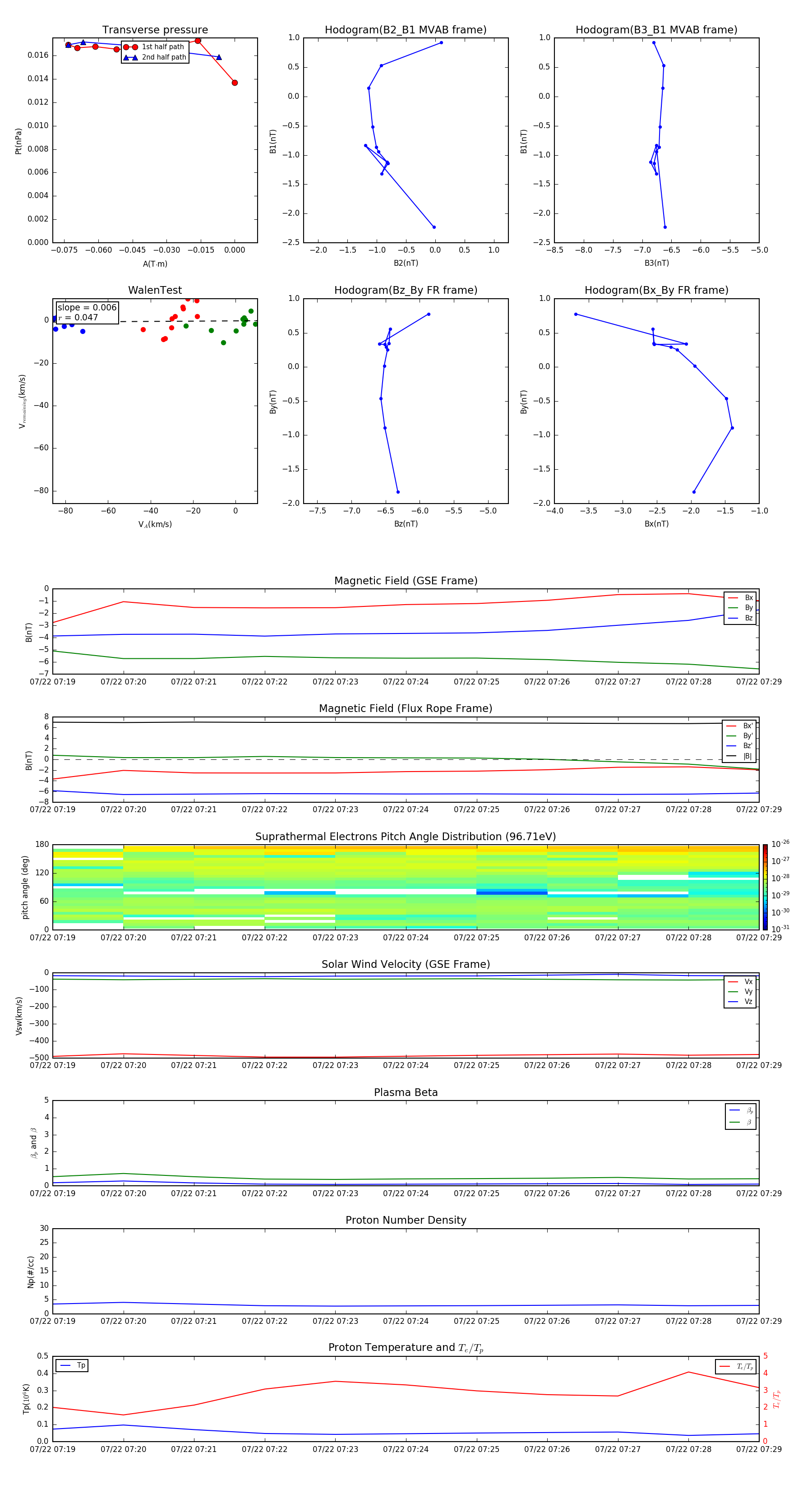Click the "Magnetic Field (Flux Rope Frame)" title
This screenshot has height=1489, width=812.
pos(406,709)
